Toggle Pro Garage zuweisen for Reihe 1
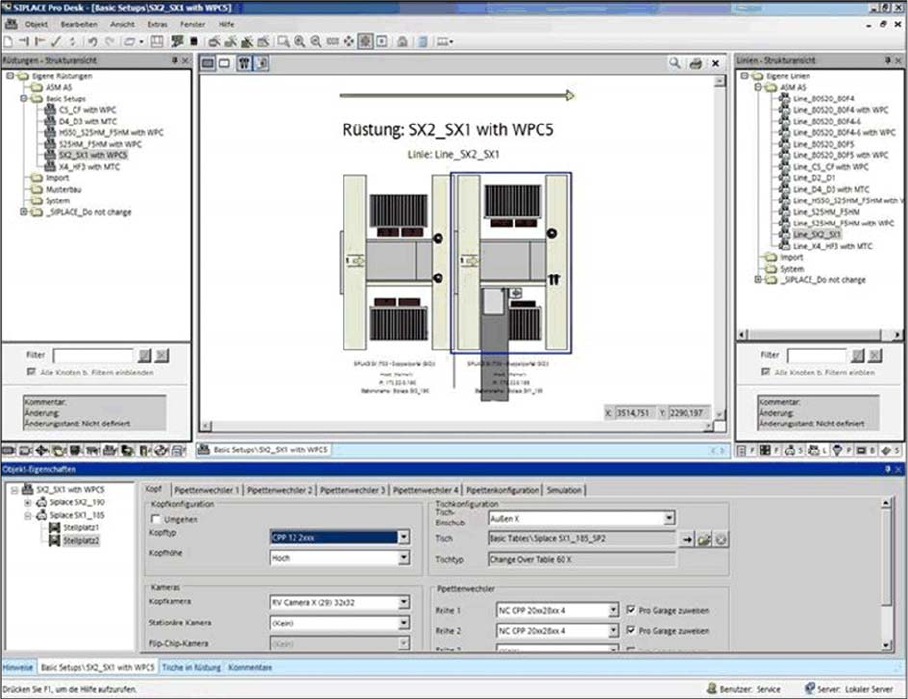This screenshot has width=908, height=699. (630, 609)
